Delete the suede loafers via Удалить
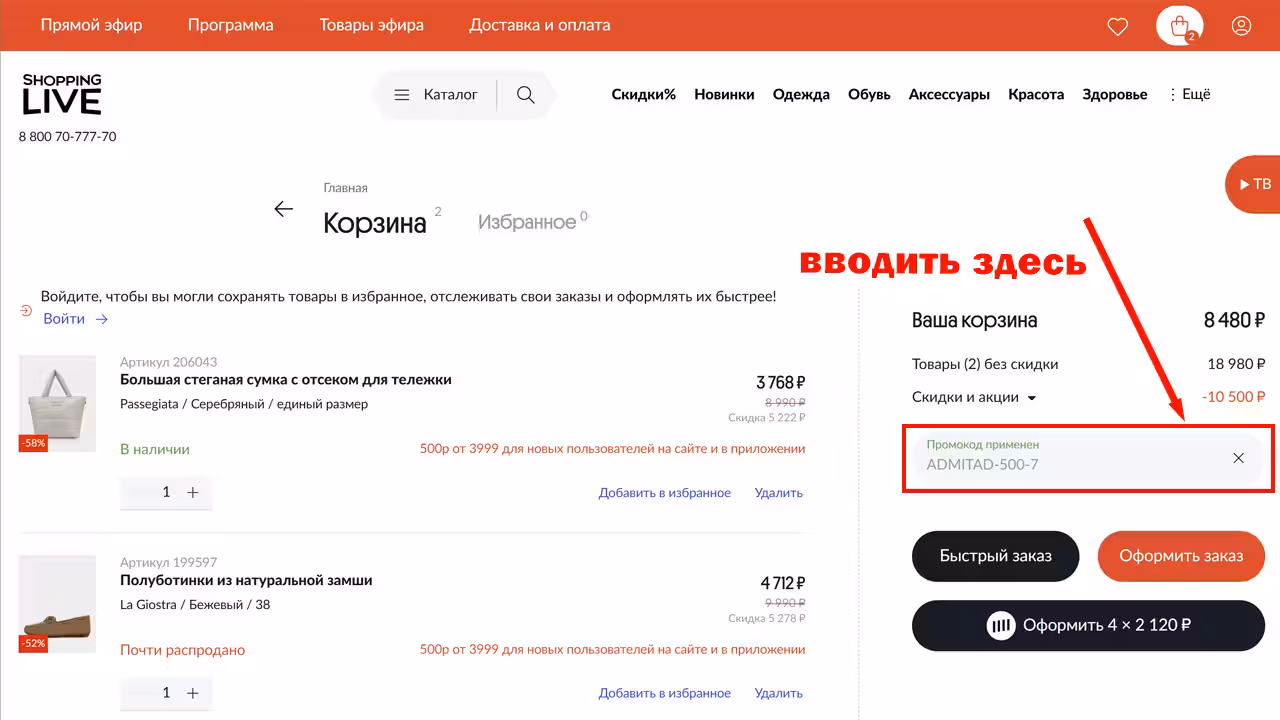 [779, 692]
